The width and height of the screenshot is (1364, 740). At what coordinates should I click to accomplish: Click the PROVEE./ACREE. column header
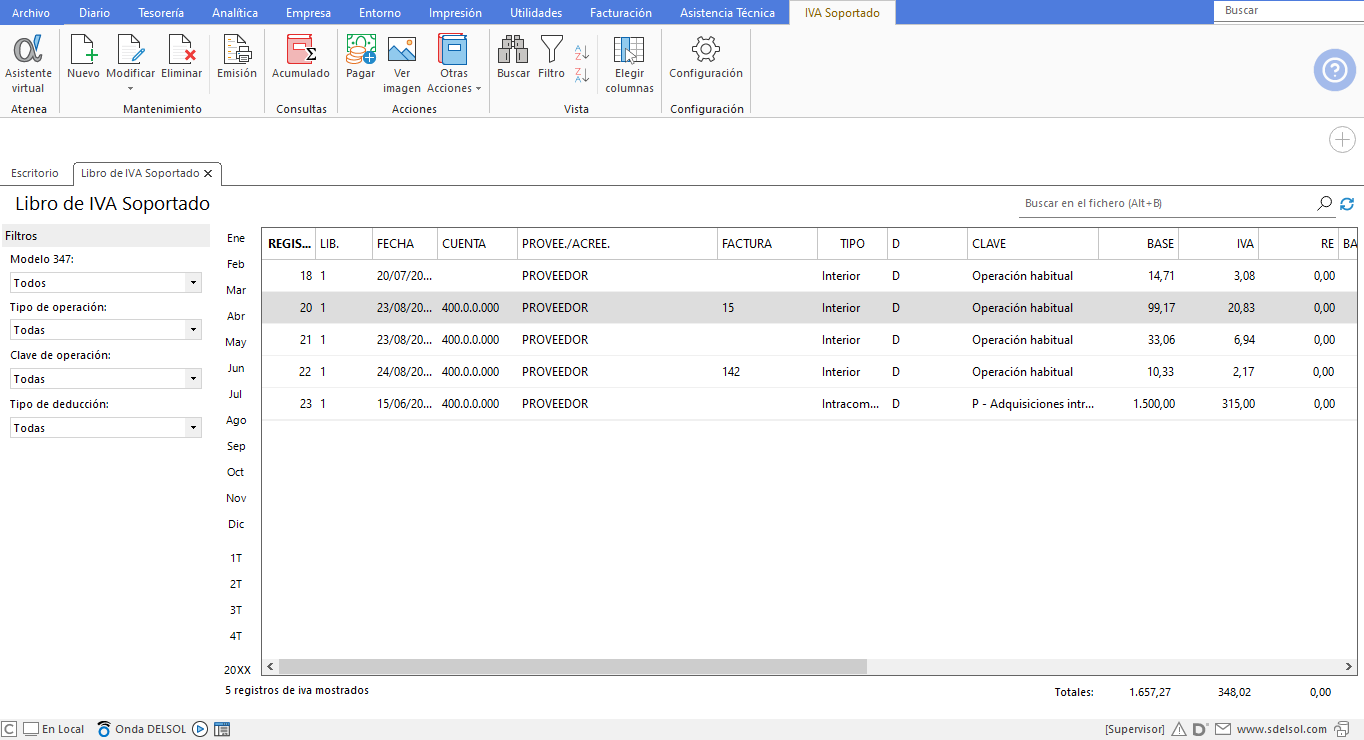617,243
